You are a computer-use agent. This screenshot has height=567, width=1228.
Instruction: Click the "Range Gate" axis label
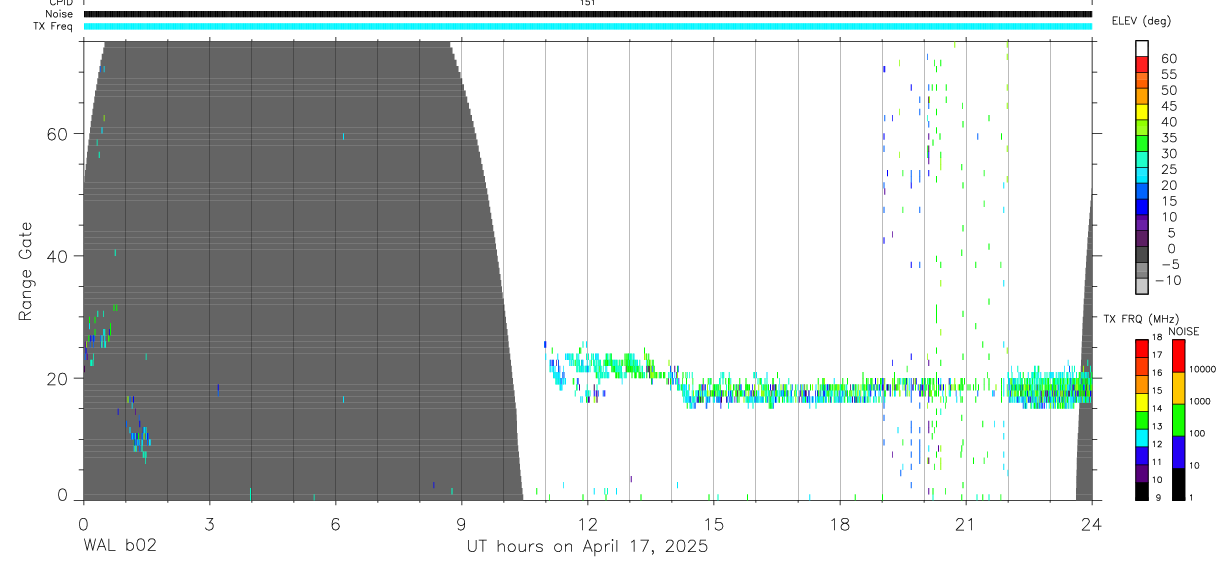(x=26, y=271)
